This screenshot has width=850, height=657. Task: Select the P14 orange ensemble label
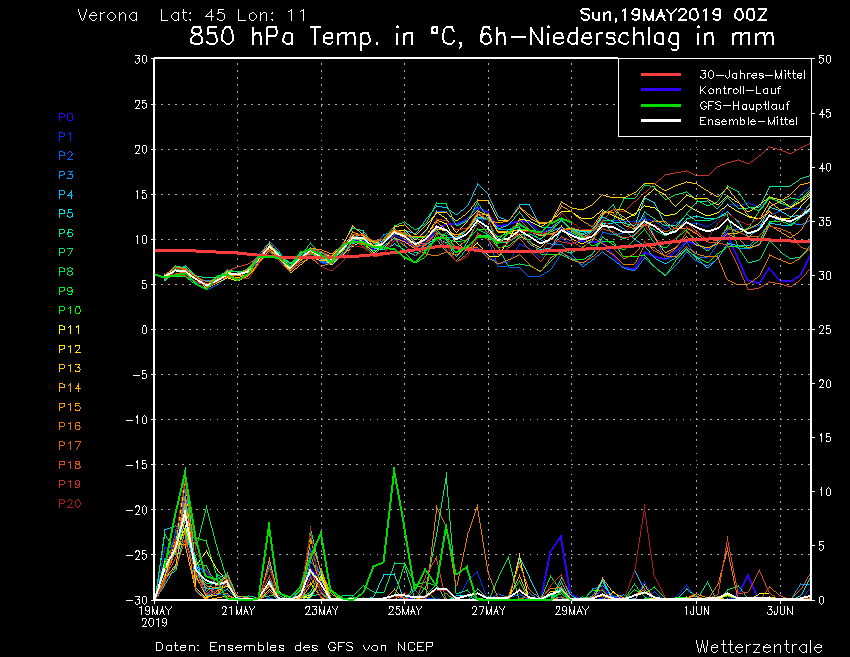coord(69,388)
